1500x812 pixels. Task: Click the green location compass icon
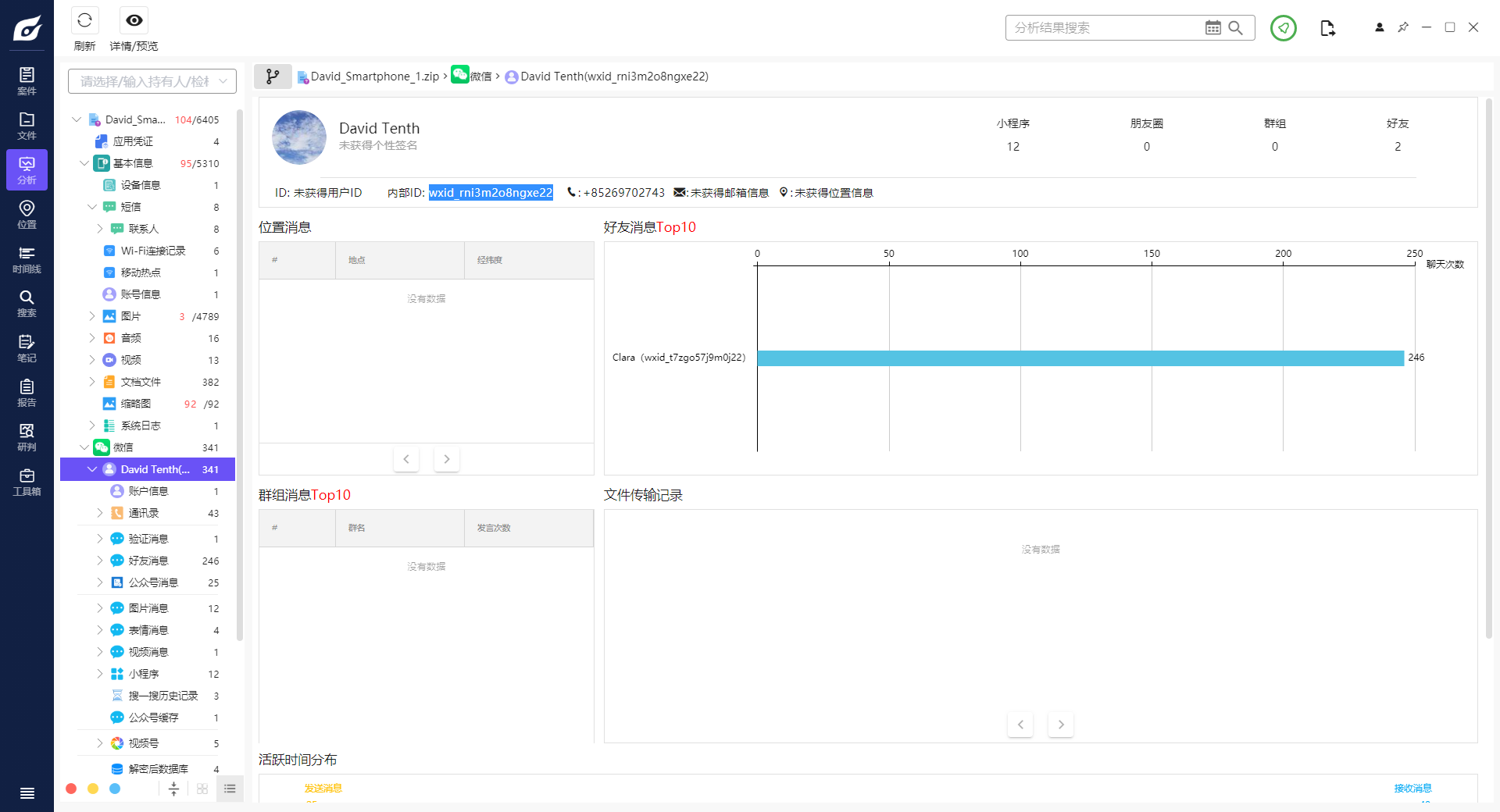tap(1283, 28)
